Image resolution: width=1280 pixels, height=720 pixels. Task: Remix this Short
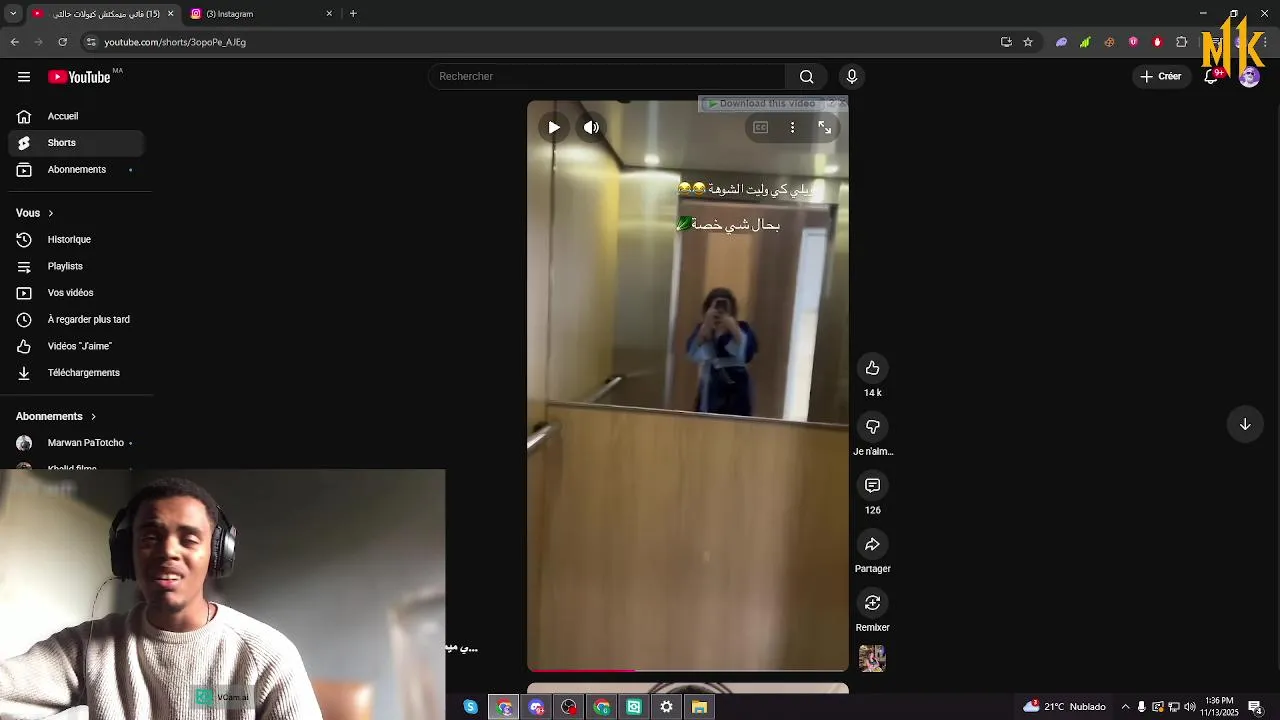872,603
